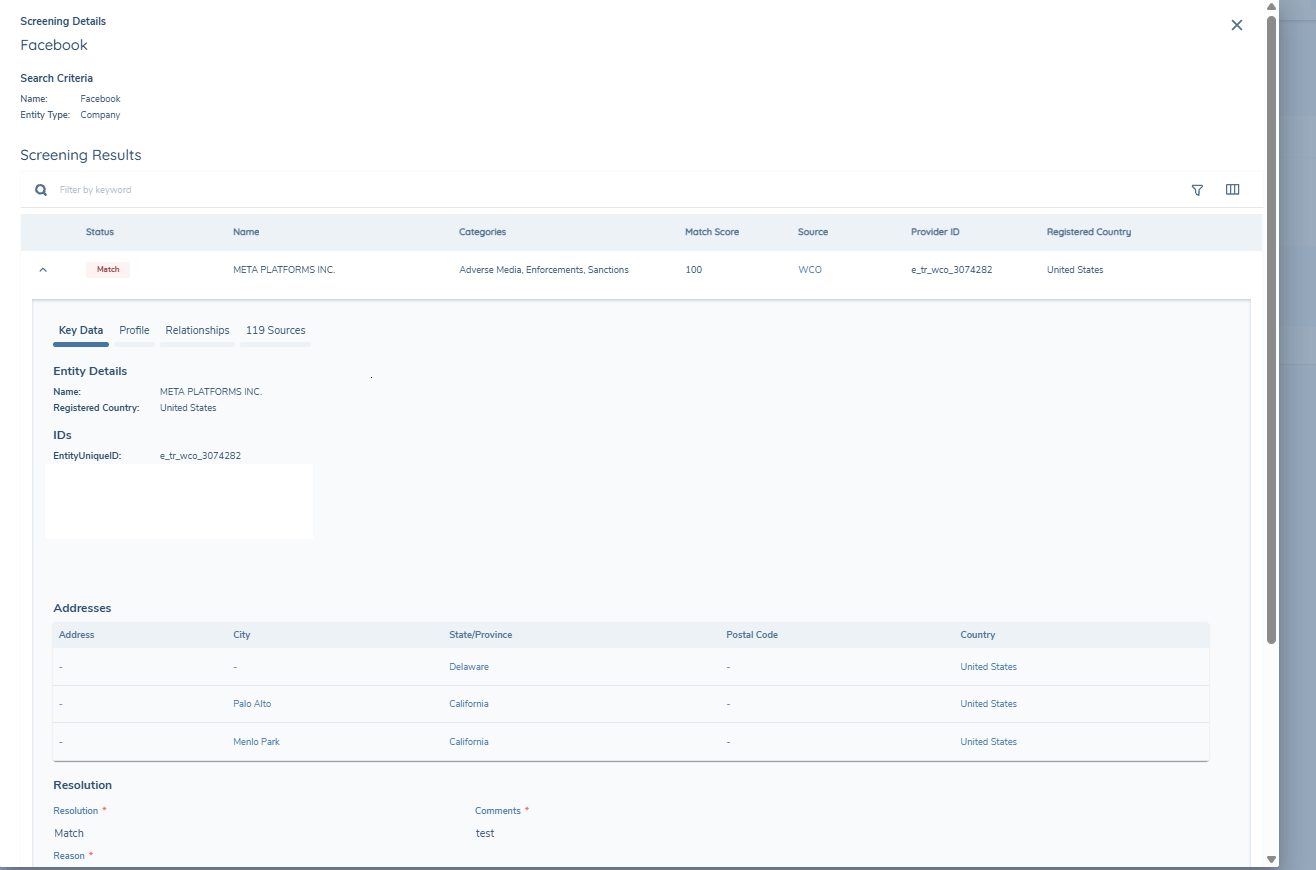
Task: Switch to the Key Data tab
Action: click(x=81, y=330)
